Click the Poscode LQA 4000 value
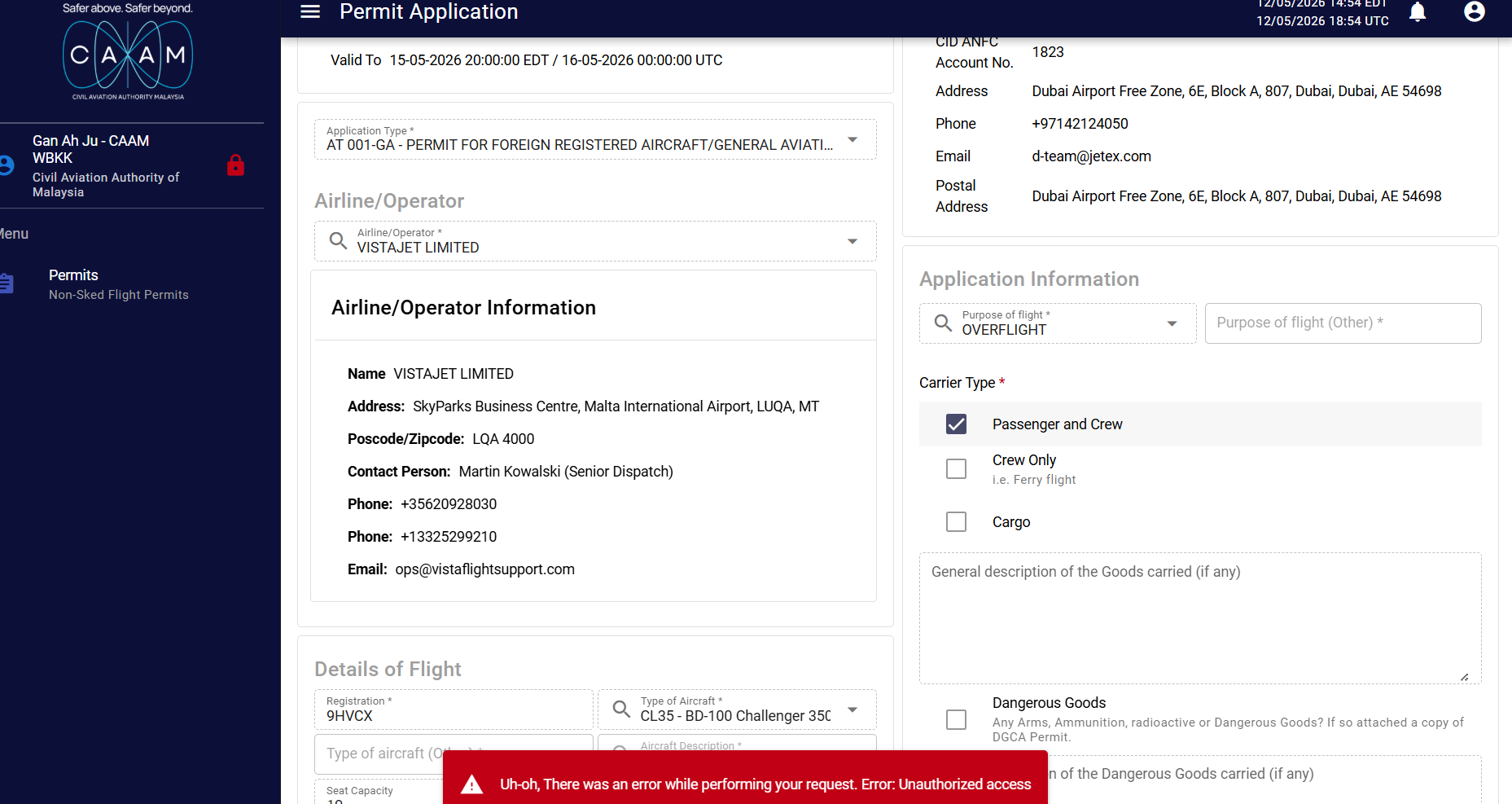This screenshot has height=804, width=1512. click(x=503, y=439)
